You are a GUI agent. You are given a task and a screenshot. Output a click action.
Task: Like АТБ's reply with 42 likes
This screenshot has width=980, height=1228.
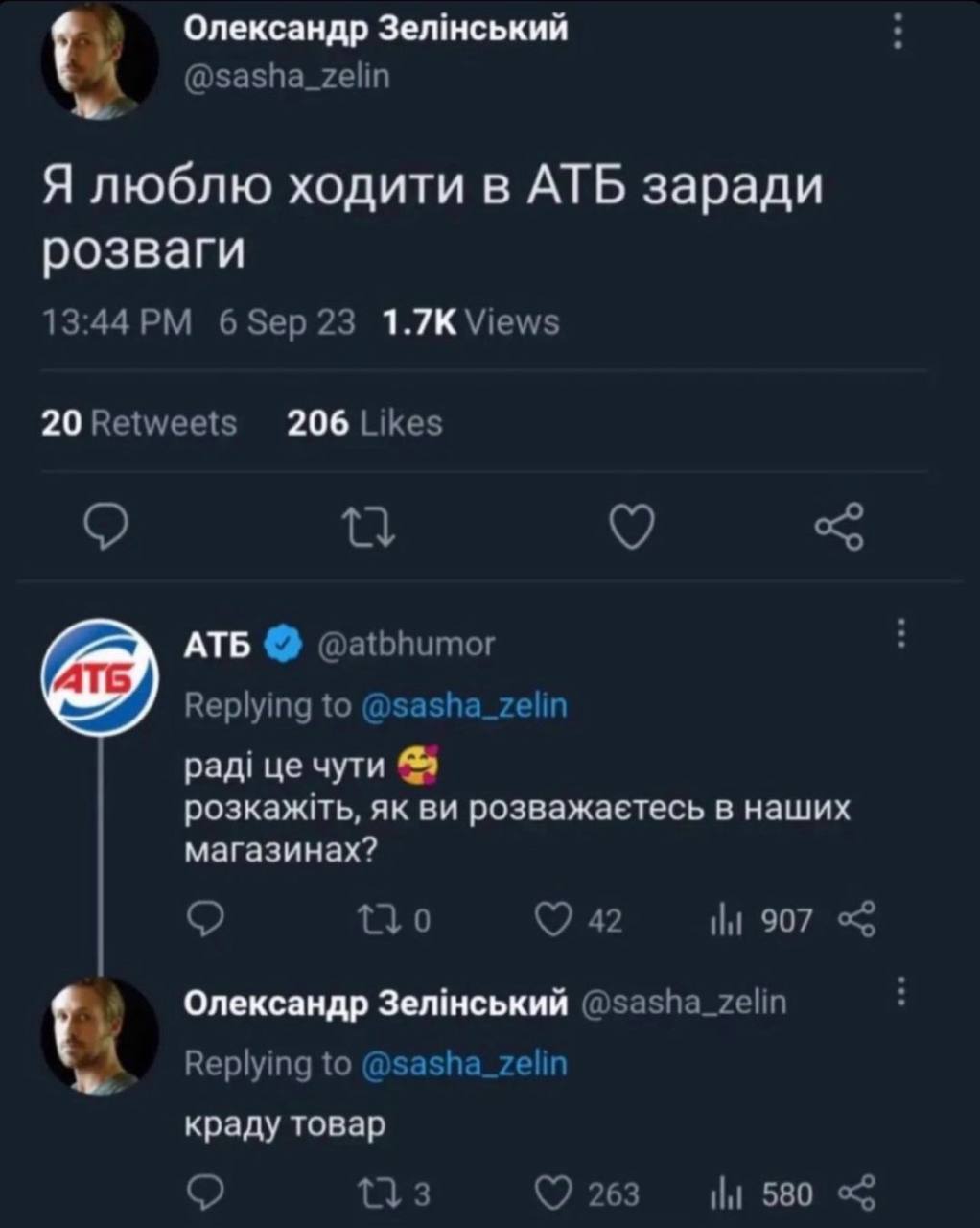(x=553, y=921)
